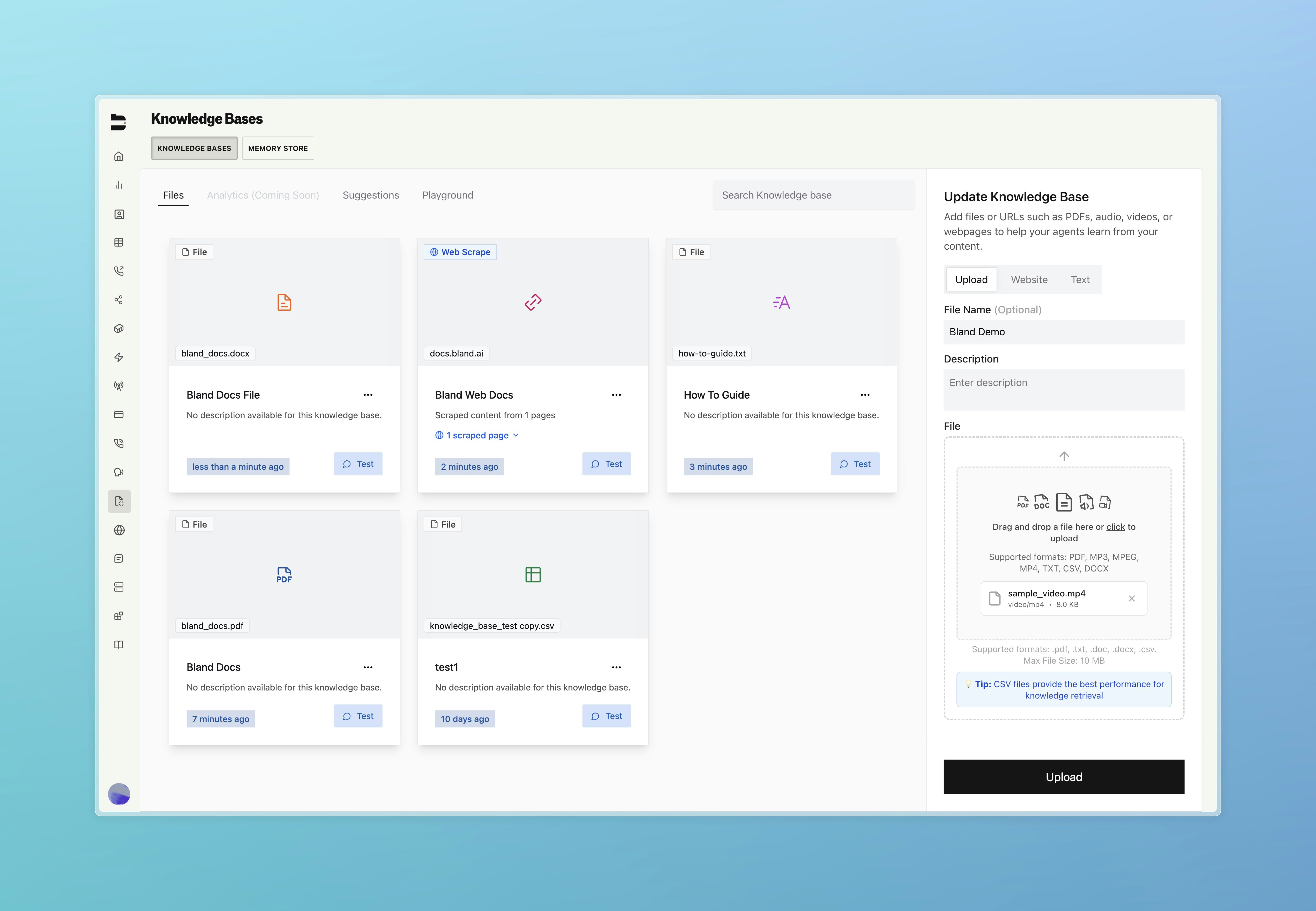Open three-dot menu for How To Guide
Screen dimensions: 1316x911
point(865,395)
